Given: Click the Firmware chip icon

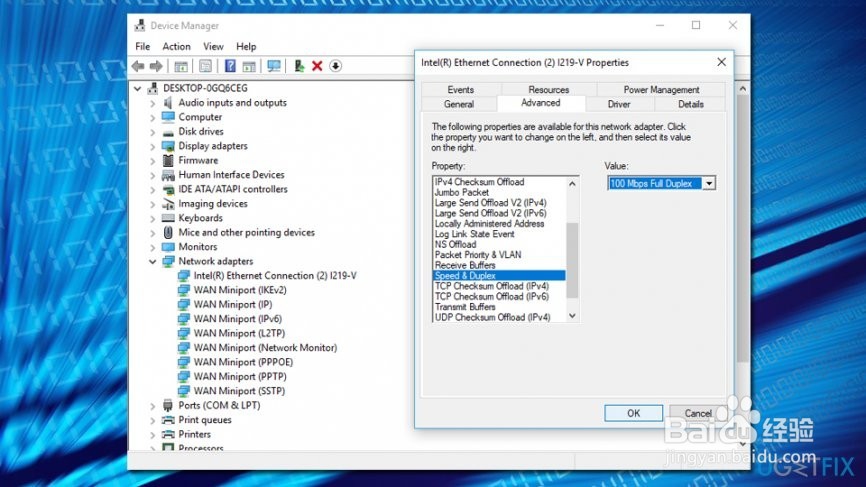Looking at the screenshot, I should [x=168, y=160].
